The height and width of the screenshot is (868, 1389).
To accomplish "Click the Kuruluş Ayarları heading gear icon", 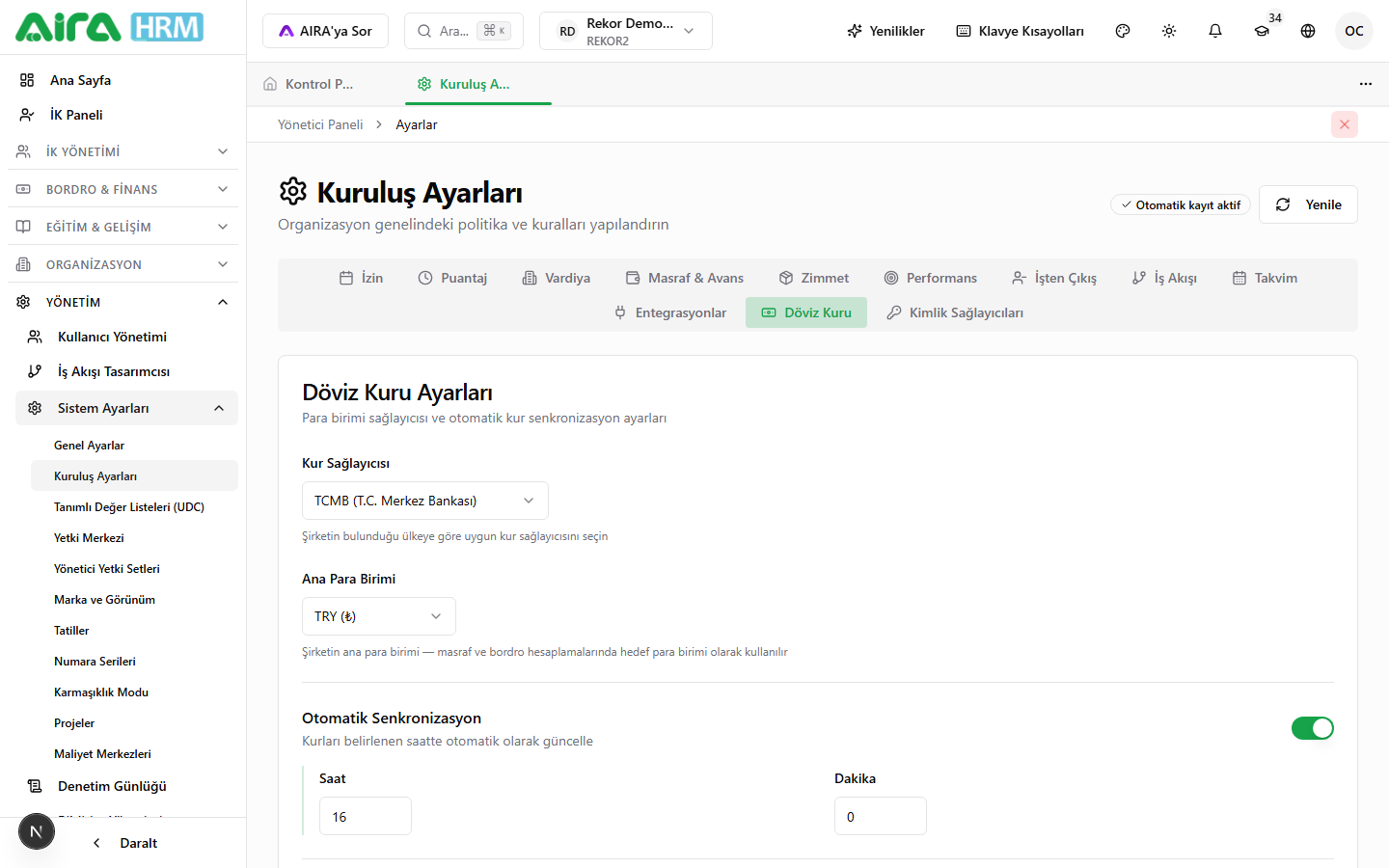I will (x=293, y=191).
